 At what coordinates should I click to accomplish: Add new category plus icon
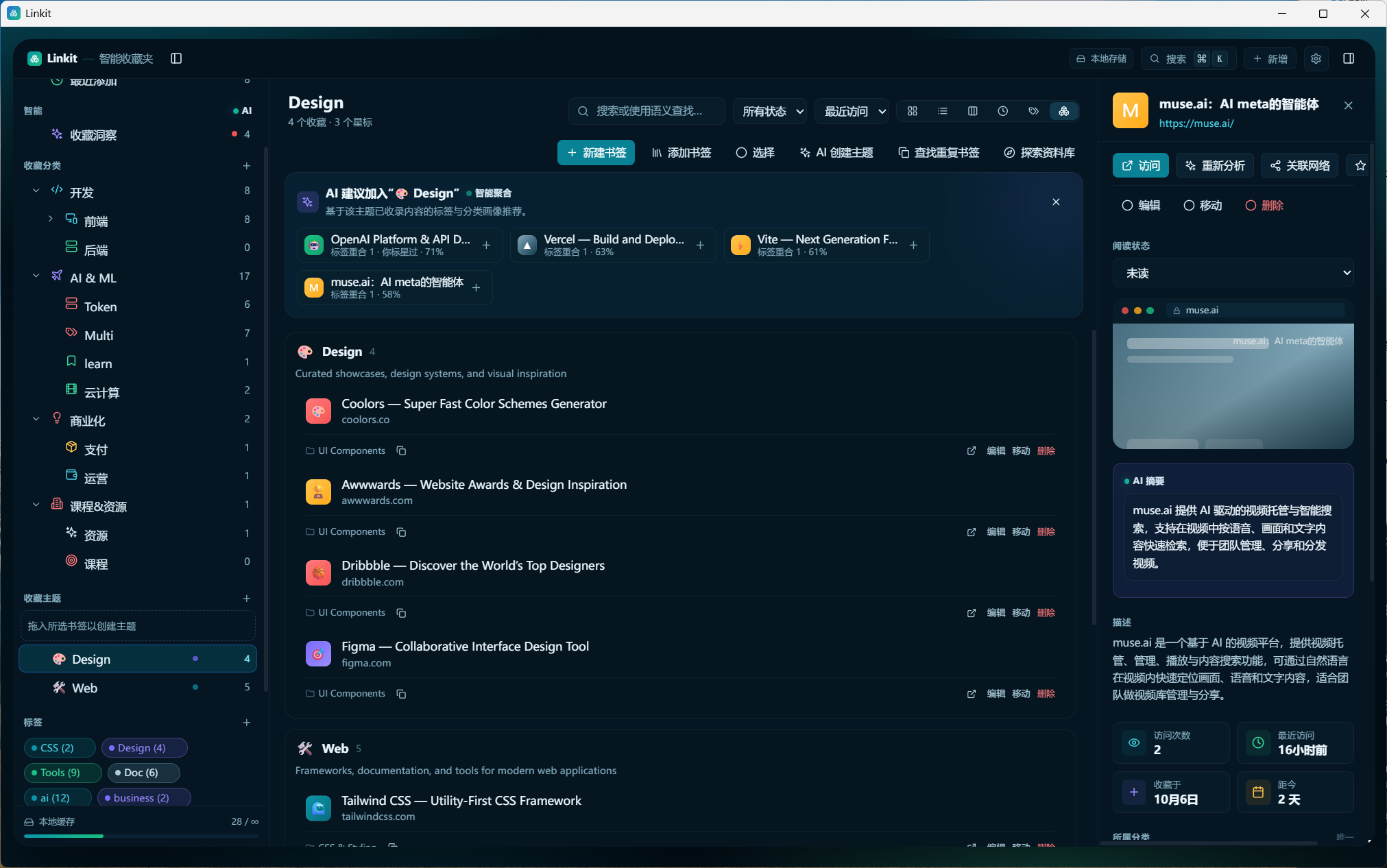(x=247, y=166)
